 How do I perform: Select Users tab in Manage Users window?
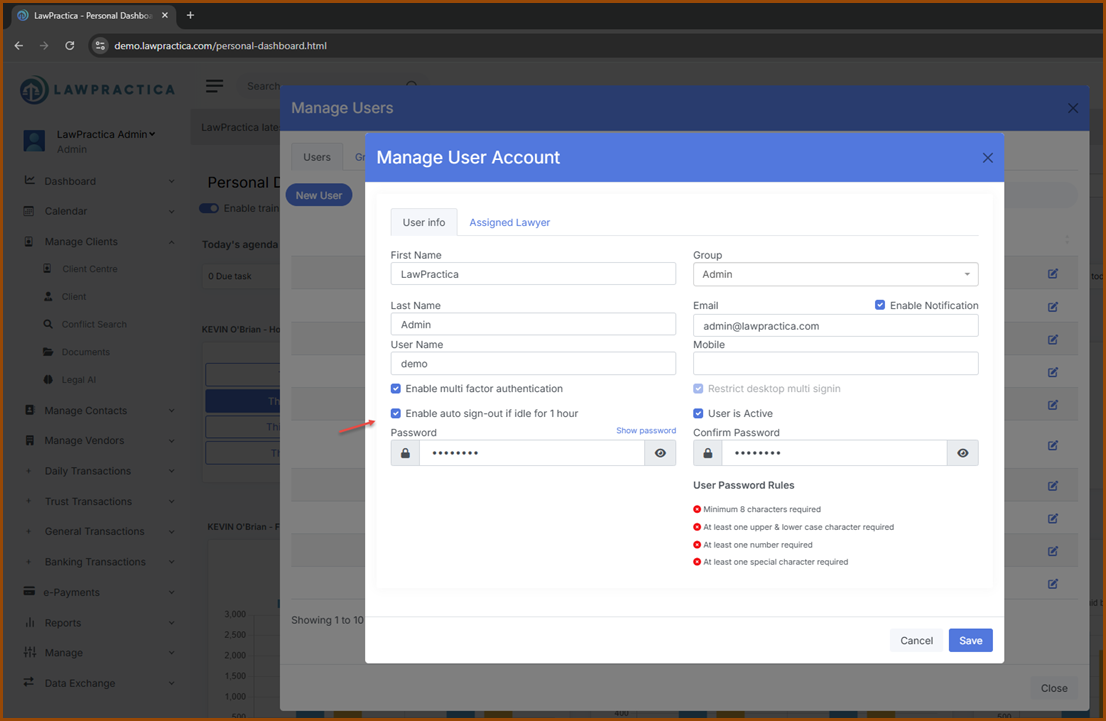(x=317, y=157)
